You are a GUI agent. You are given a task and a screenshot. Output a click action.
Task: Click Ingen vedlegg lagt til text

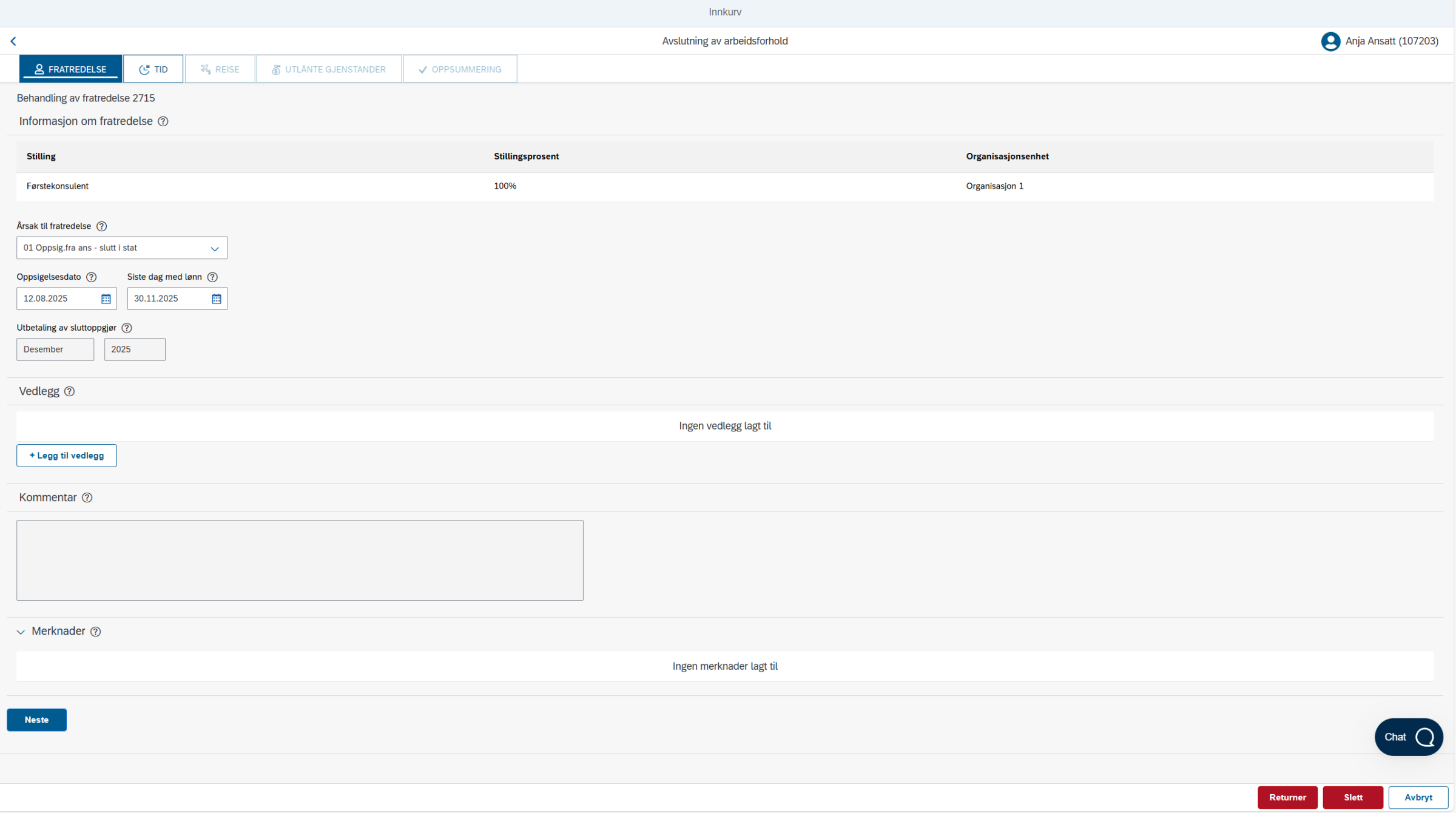pyautogui.click(x=725, y=426)
